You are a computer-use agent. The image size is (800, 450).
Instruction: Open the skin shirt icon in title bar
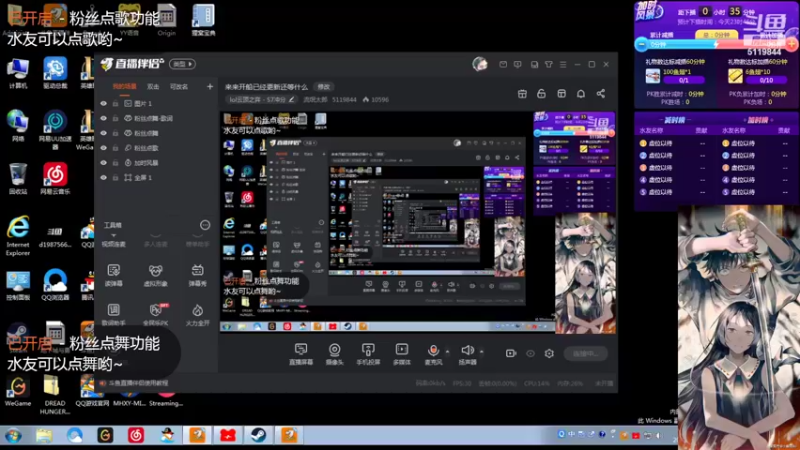548,65
